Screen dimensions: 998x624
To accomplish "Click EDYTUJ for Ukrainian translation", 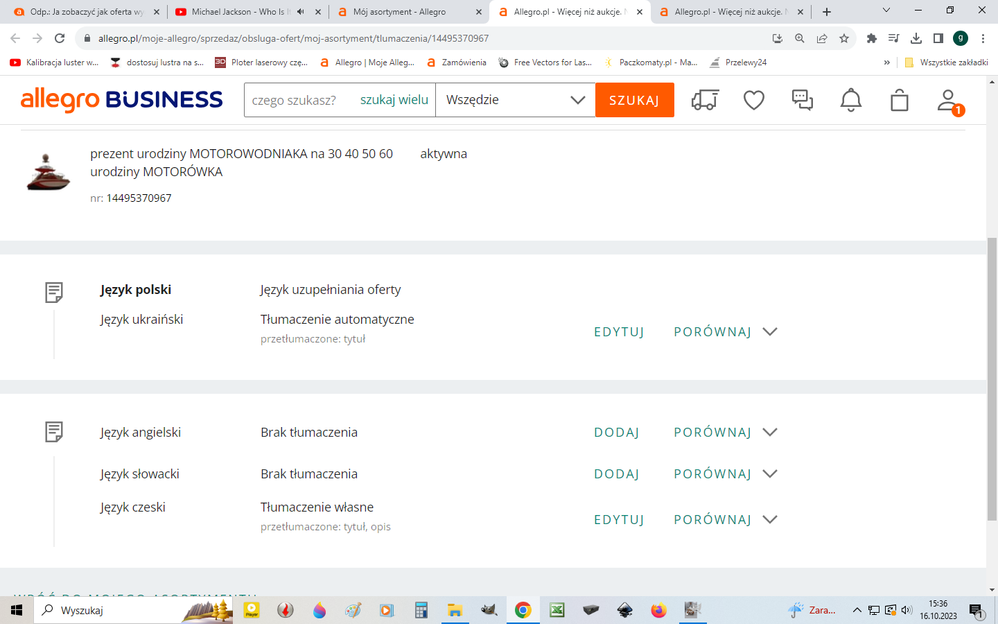I will tap(619, 332).
